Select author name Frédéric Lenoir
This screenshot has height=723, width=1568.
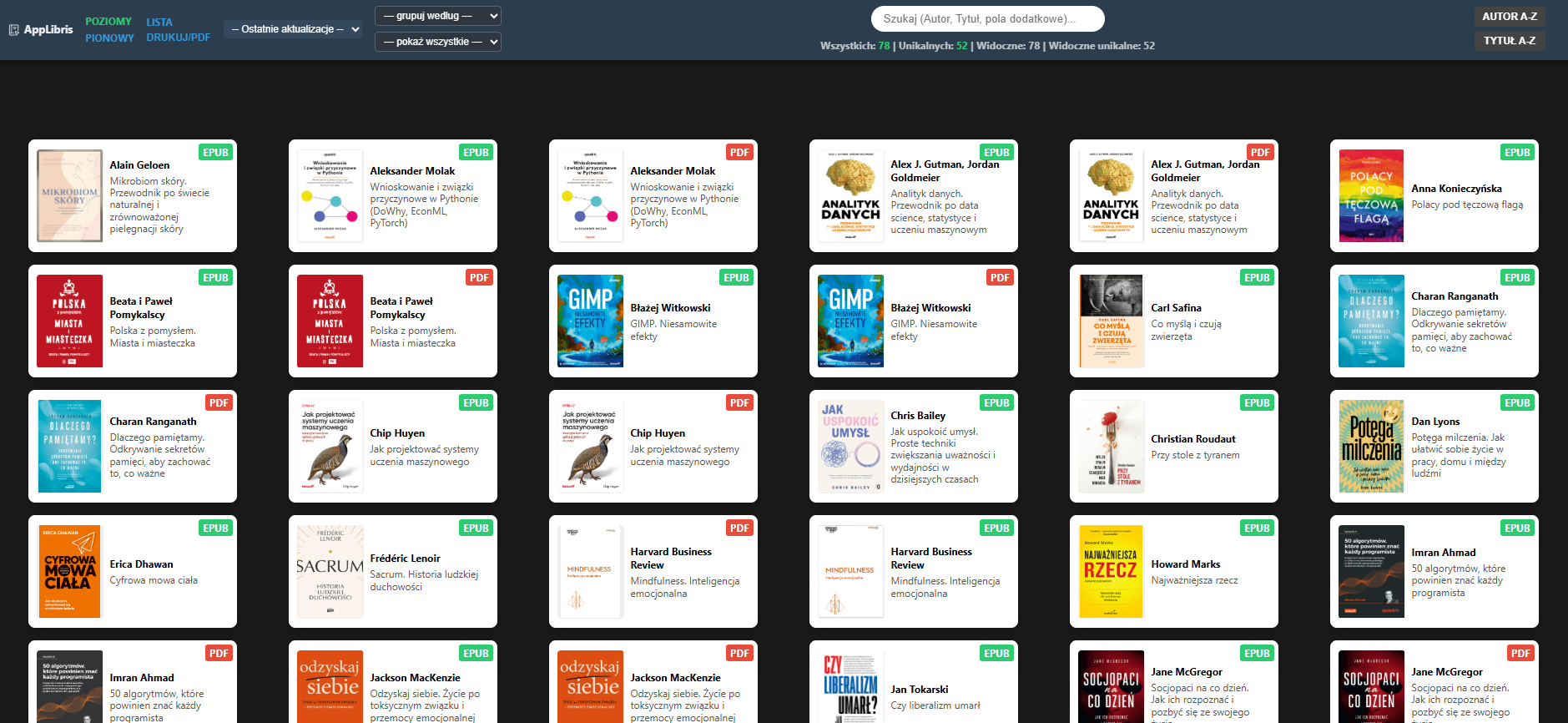pos(406,559)
